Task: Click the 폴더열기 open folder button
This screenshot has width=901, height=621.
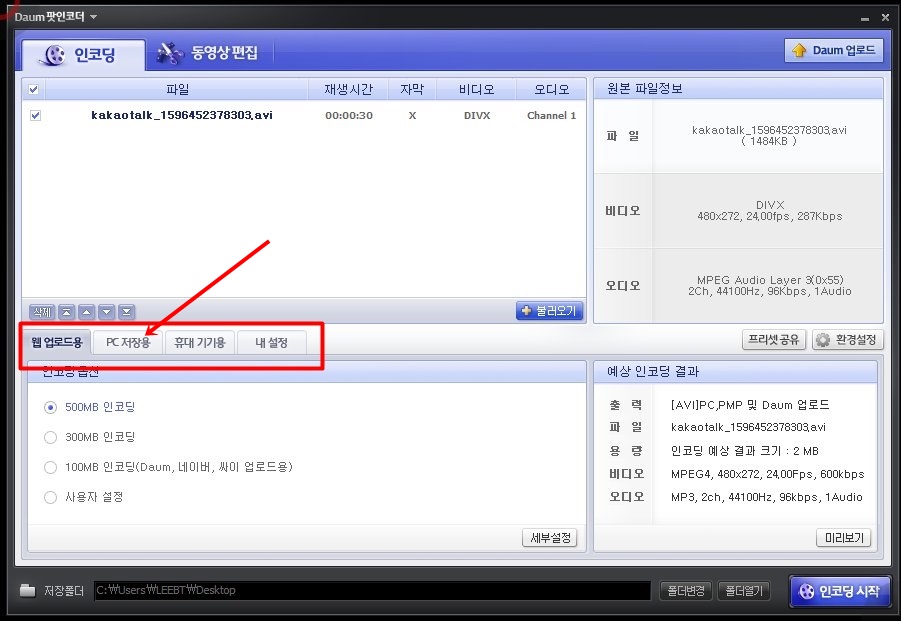Action: (744, 591)
